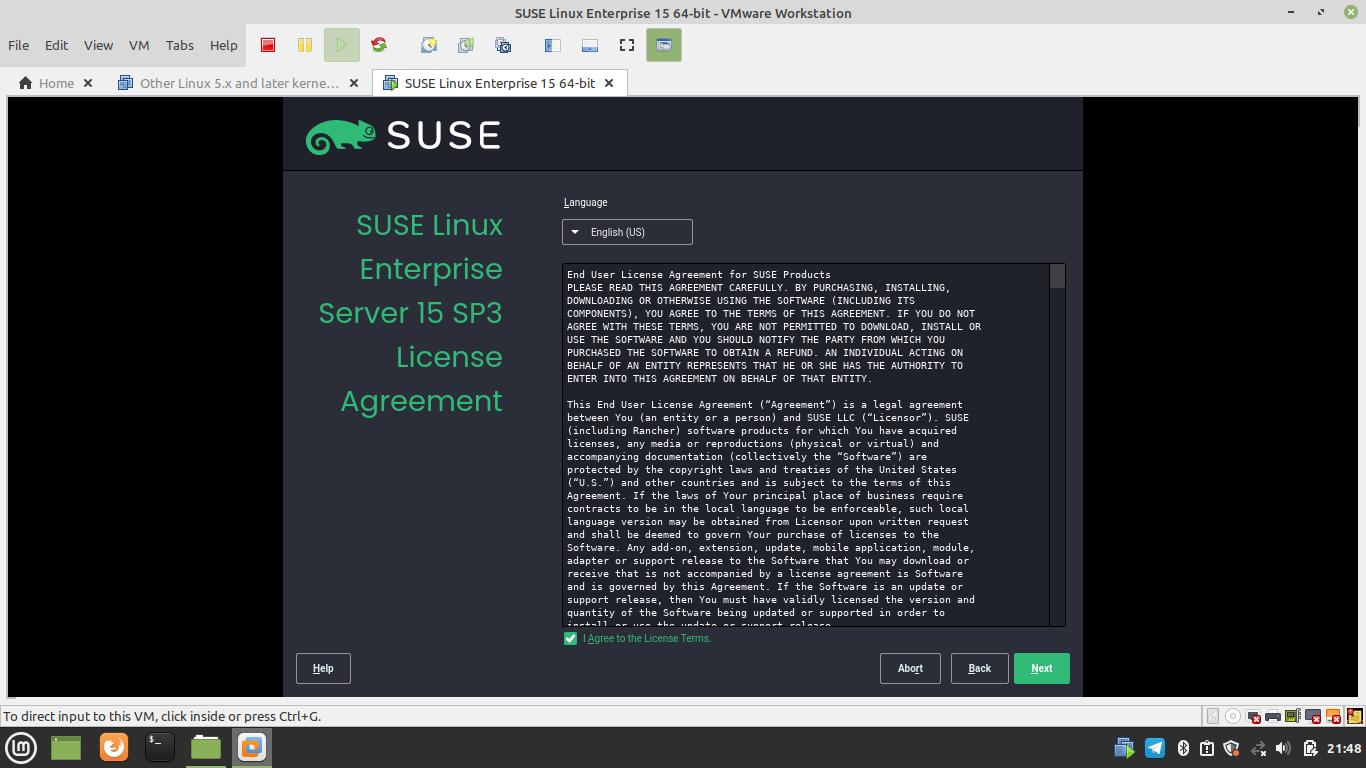Toggle the thumbnail bar icon

coord(589,45)
